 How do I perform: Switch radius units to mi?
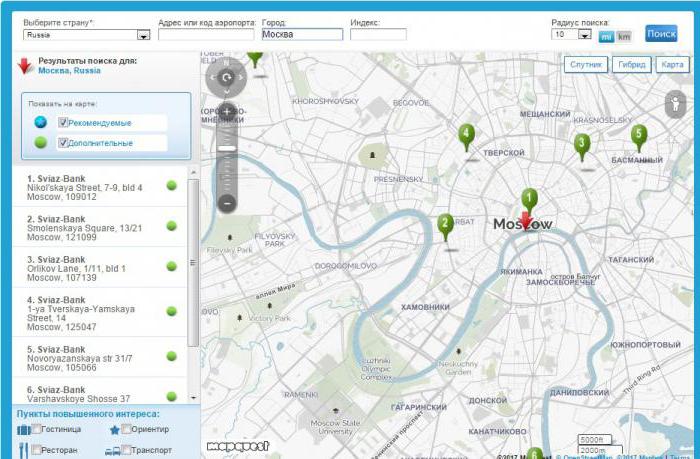(606, 37)
